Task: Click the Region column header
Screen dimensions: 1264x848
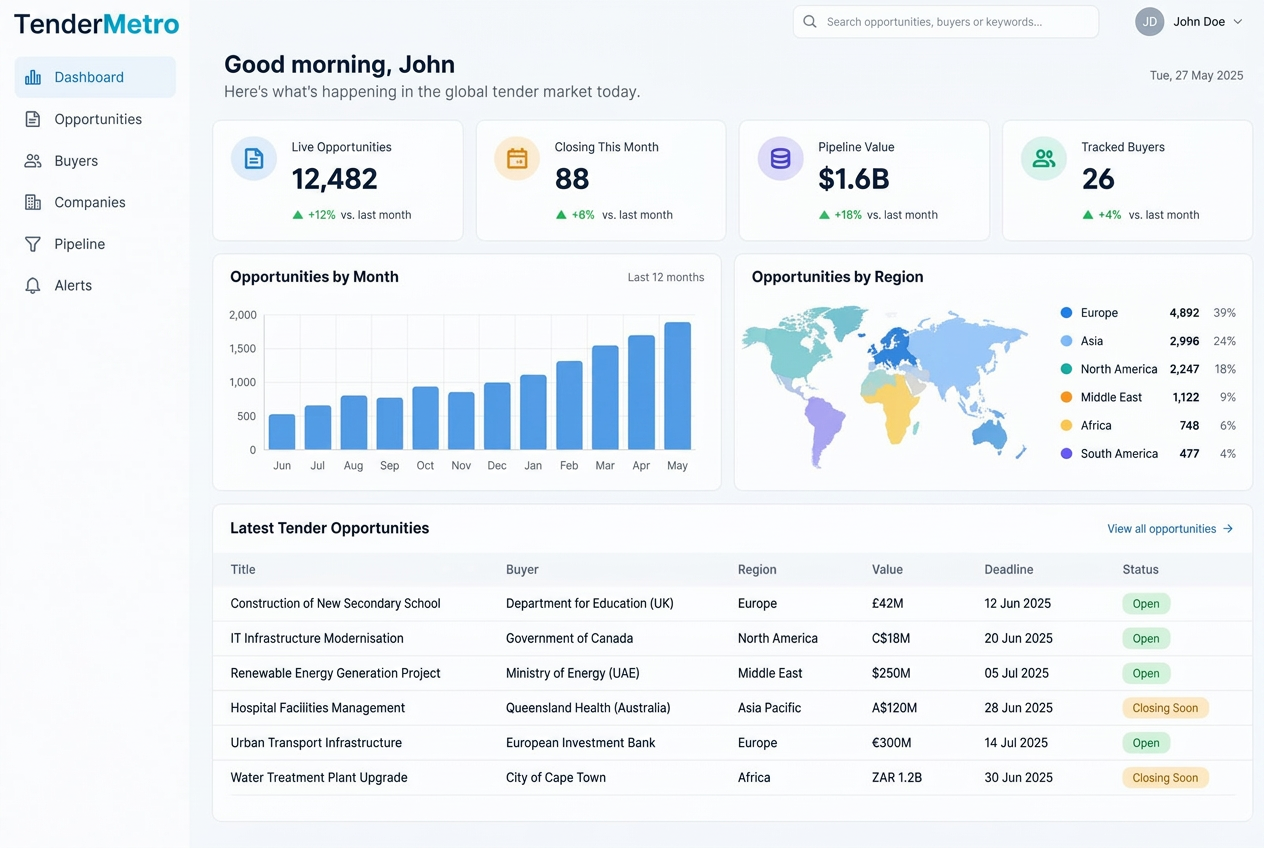Action: pyautogui.click(x=757, y=570)
